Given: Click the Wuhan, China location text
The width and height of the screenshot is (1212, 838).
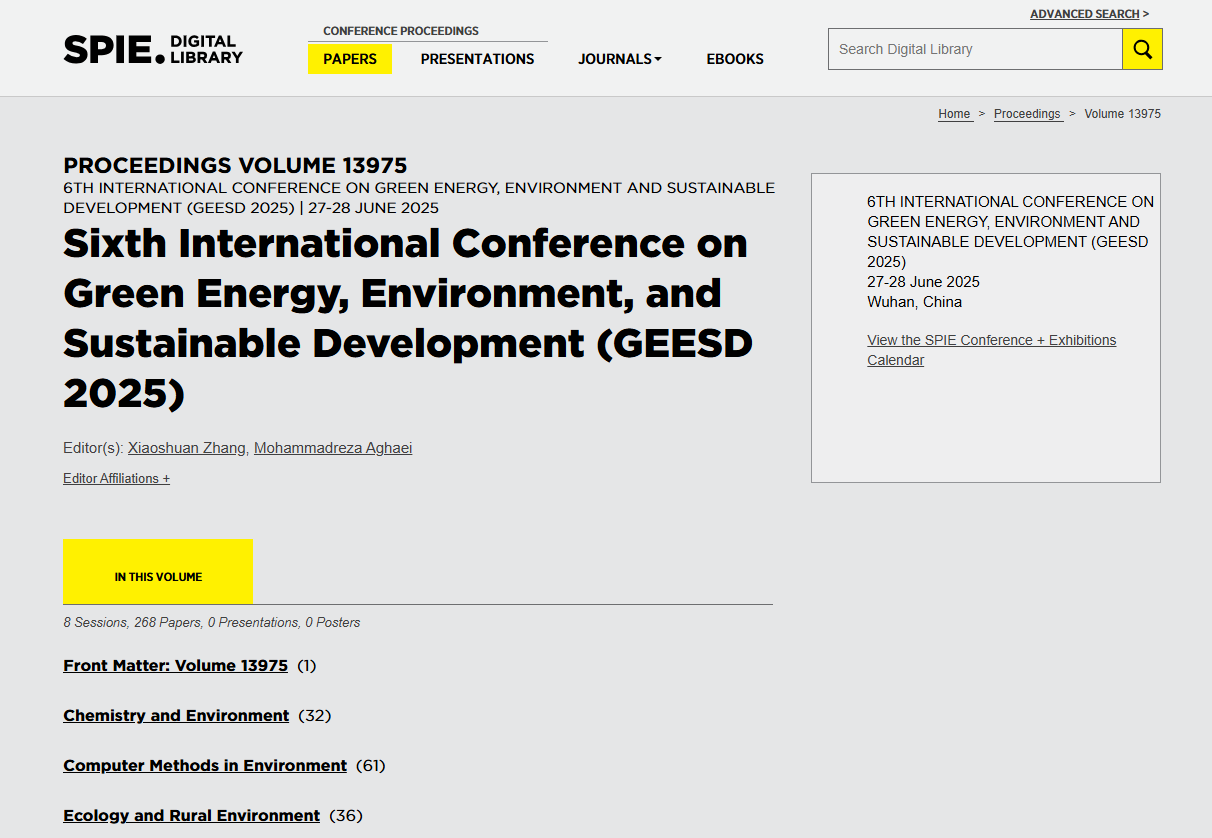Looking at the screenshot, I should (914, 302).
